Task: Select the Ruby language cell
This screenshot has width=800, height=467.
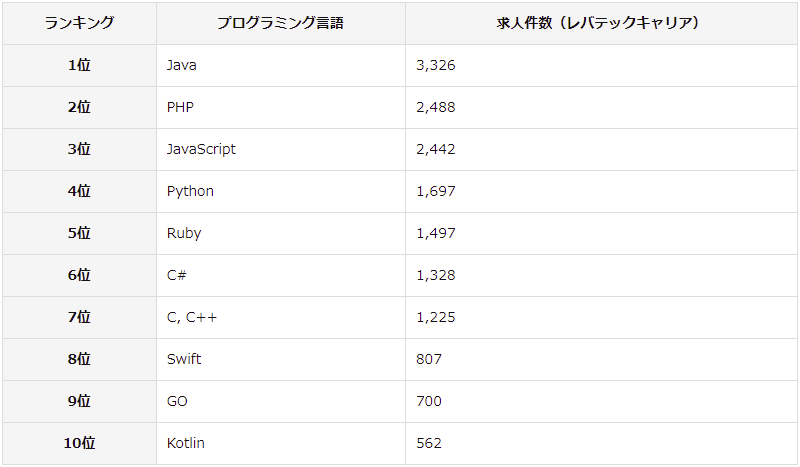Action: pyautogui.click(x=281, y=233)
